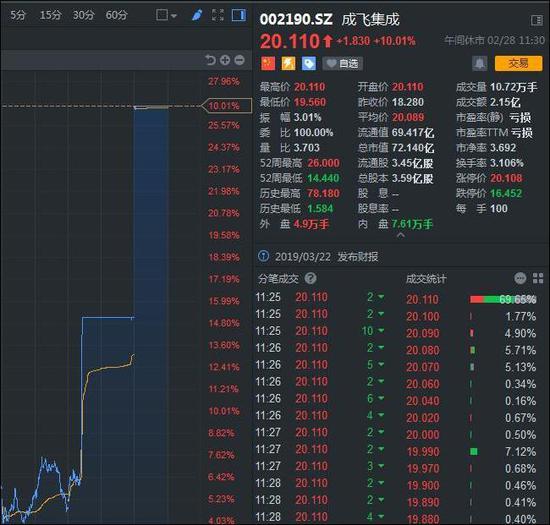This screenshot has width=550, height=525.
Task: Open the chart layout dropdown
Action: tap(166, 15)
